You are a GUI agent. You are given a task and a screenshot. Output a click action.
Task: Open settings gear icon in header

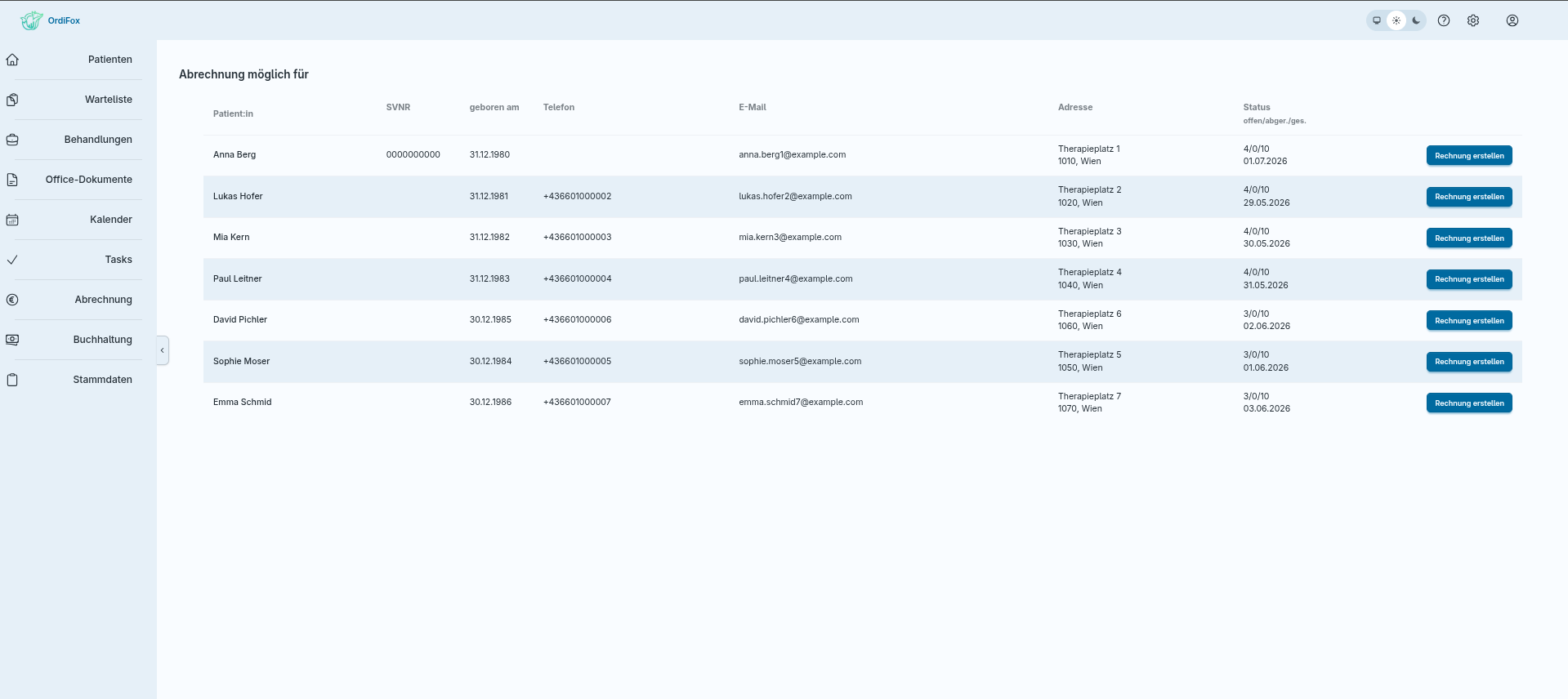tap(1473, 20)
